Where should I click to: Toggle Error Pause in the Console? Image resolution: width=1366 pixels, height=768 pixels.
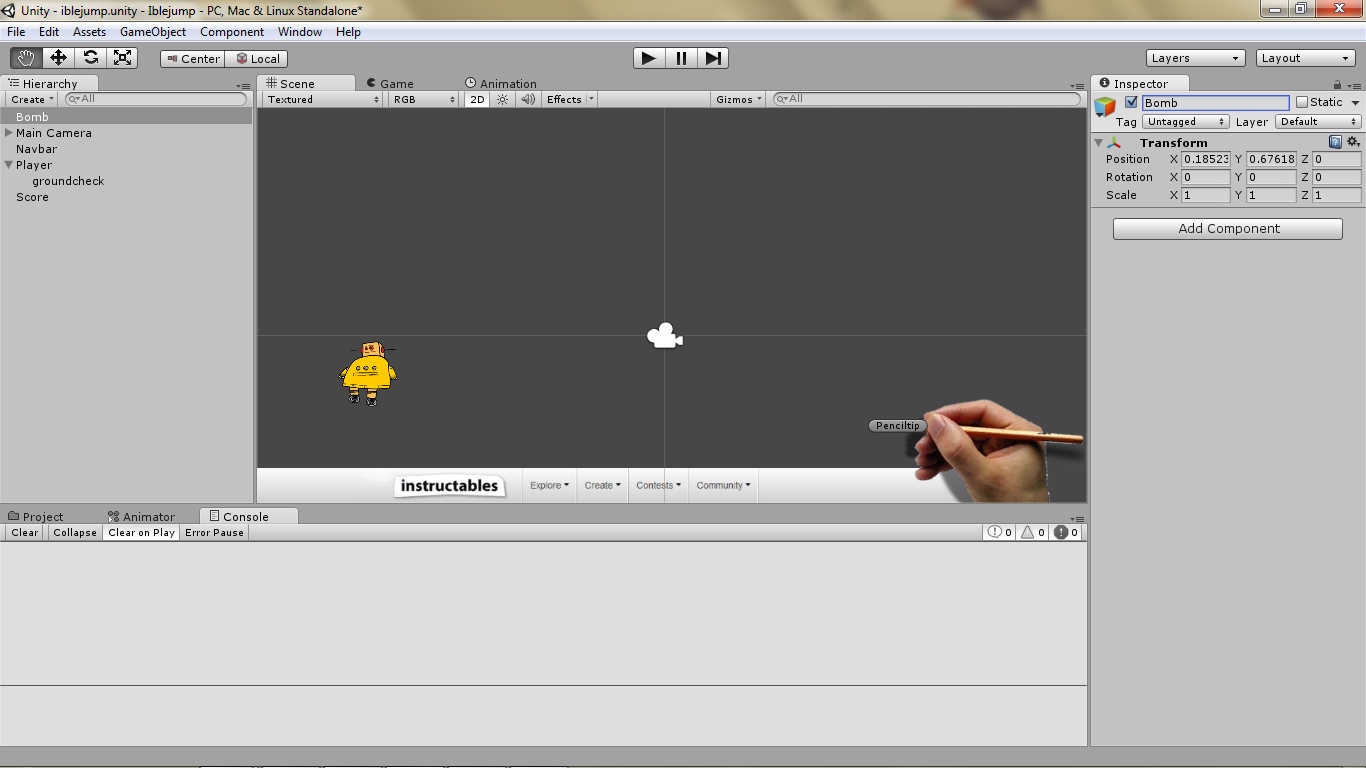214,533
